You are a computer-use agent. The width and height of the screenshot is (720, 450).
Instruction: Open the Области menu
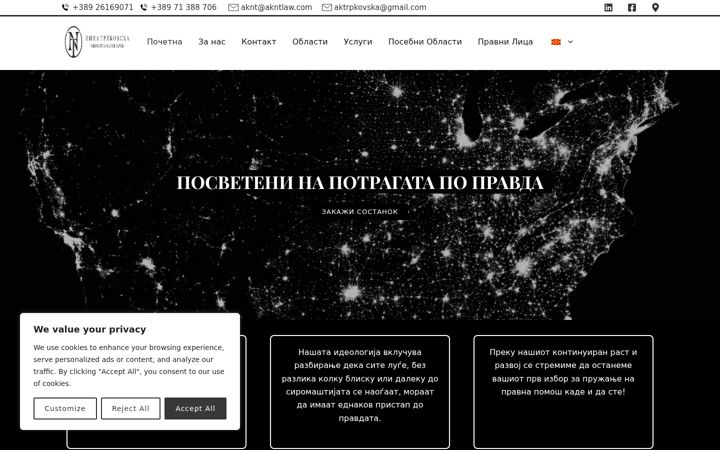(x=310, y=42)
